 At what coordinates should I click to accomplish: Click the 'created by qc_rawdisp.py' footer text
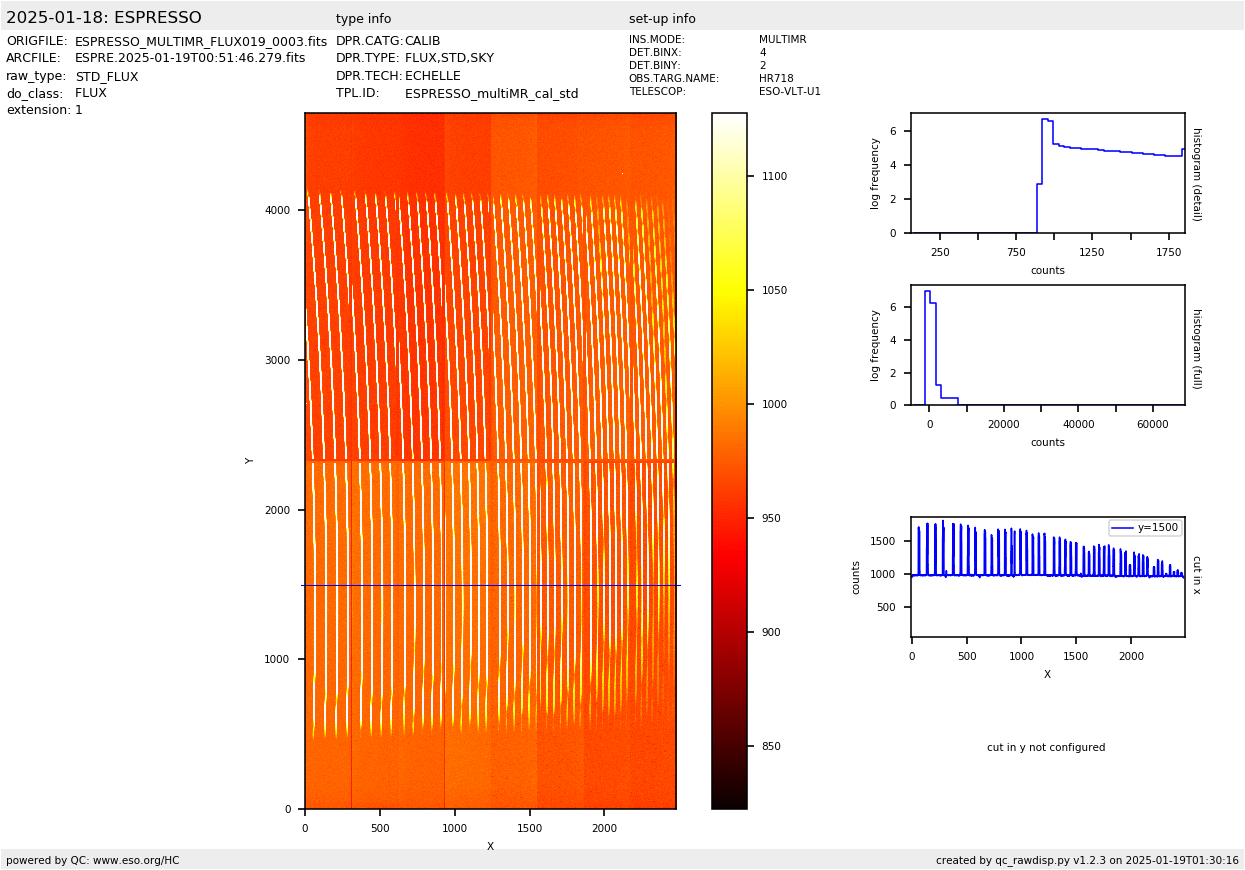[1087, 860]
